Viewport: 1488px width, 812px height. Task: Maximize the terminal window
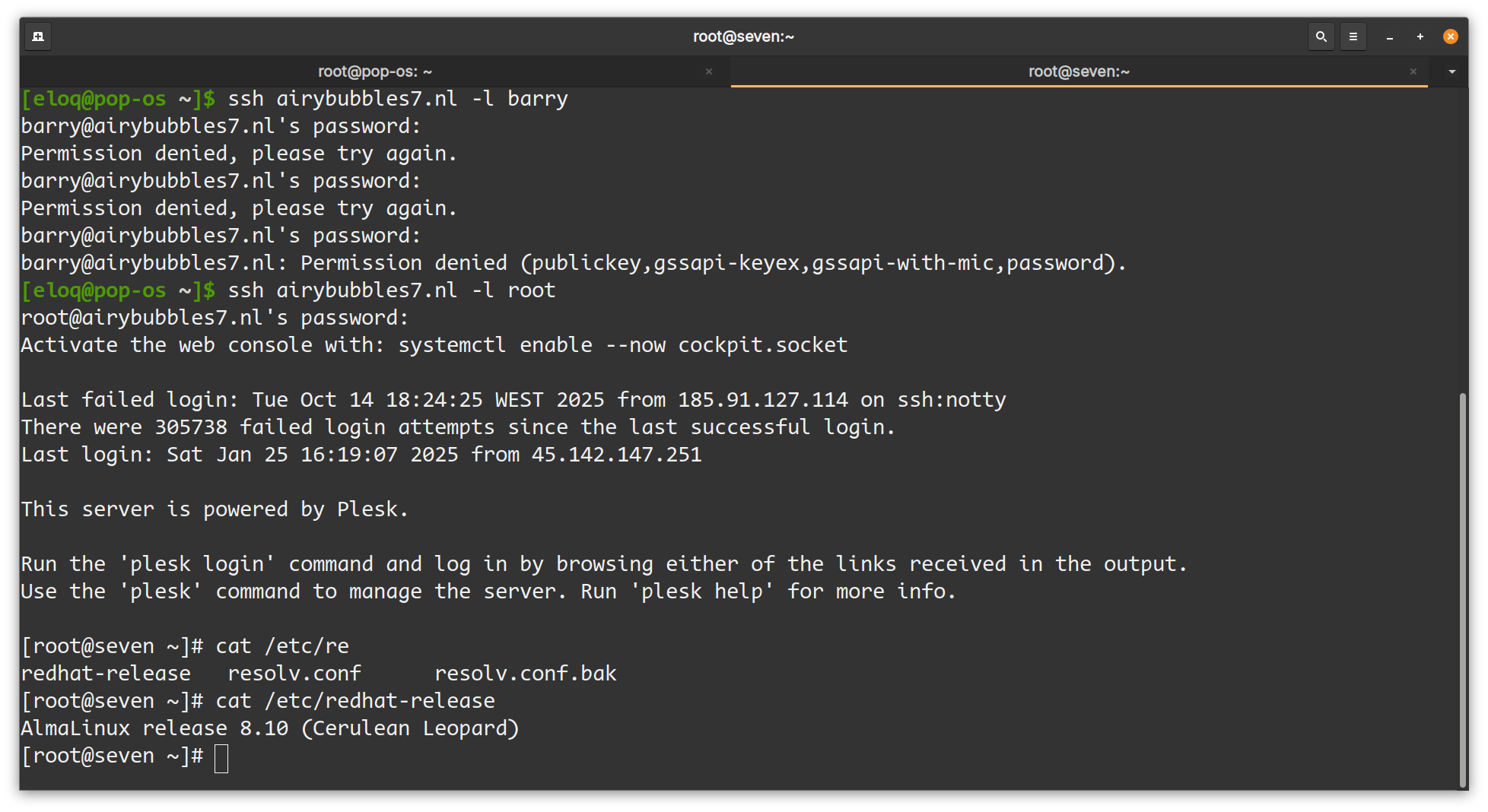(x=1420, y=36)
